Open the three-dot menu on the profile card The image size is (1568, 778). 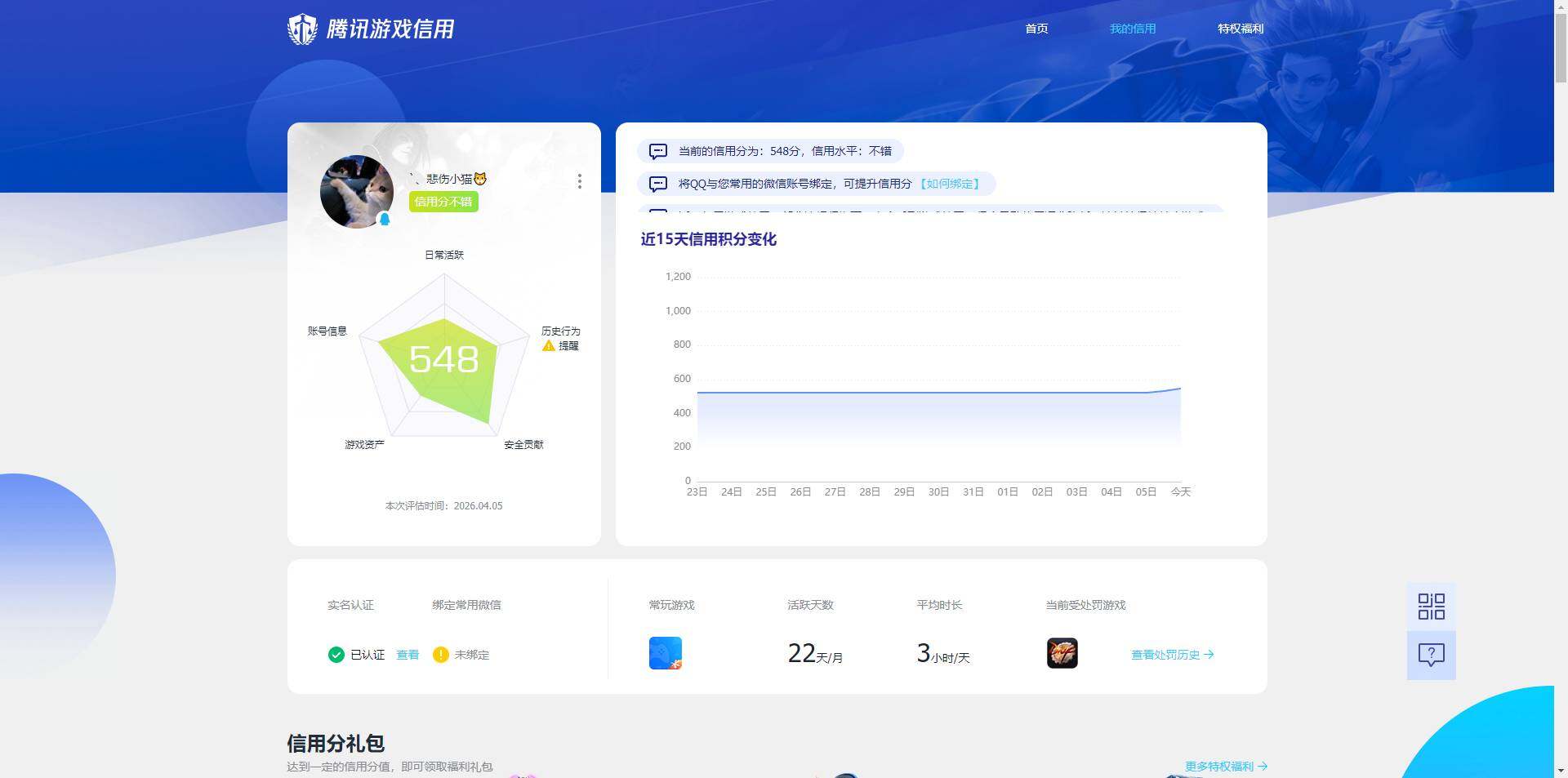click(x=580, y=181)
